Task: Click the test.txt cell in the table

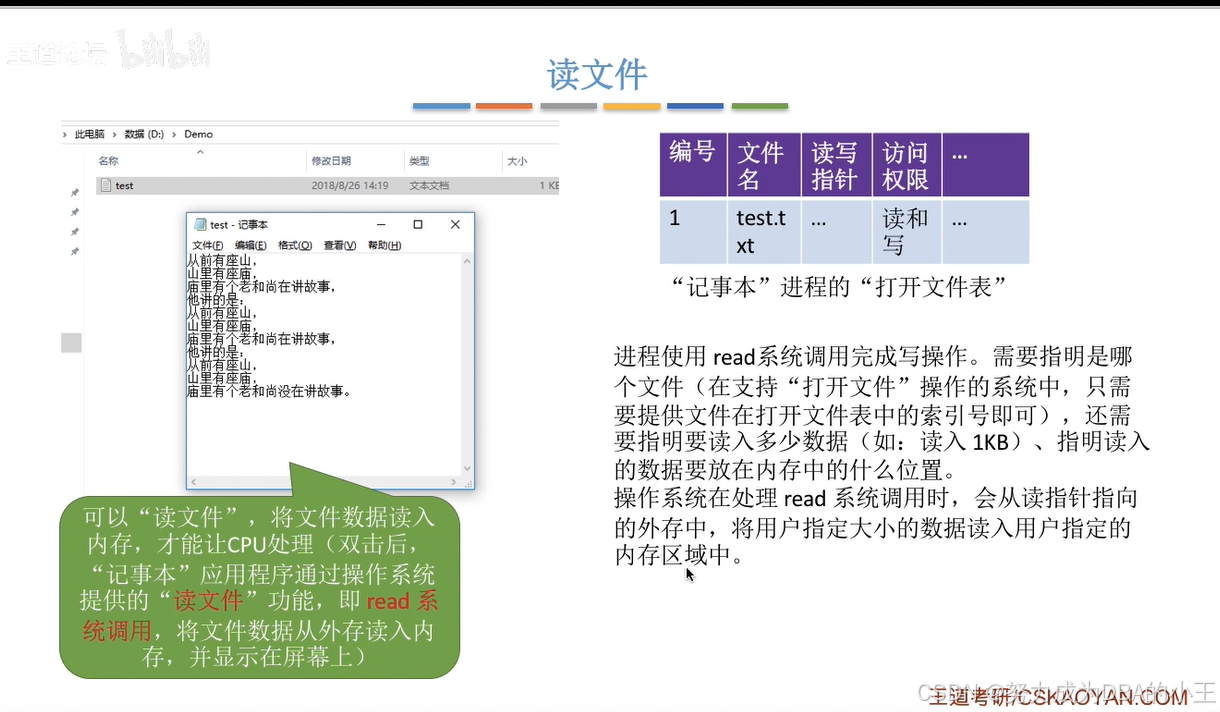Action: click(764, 231)
